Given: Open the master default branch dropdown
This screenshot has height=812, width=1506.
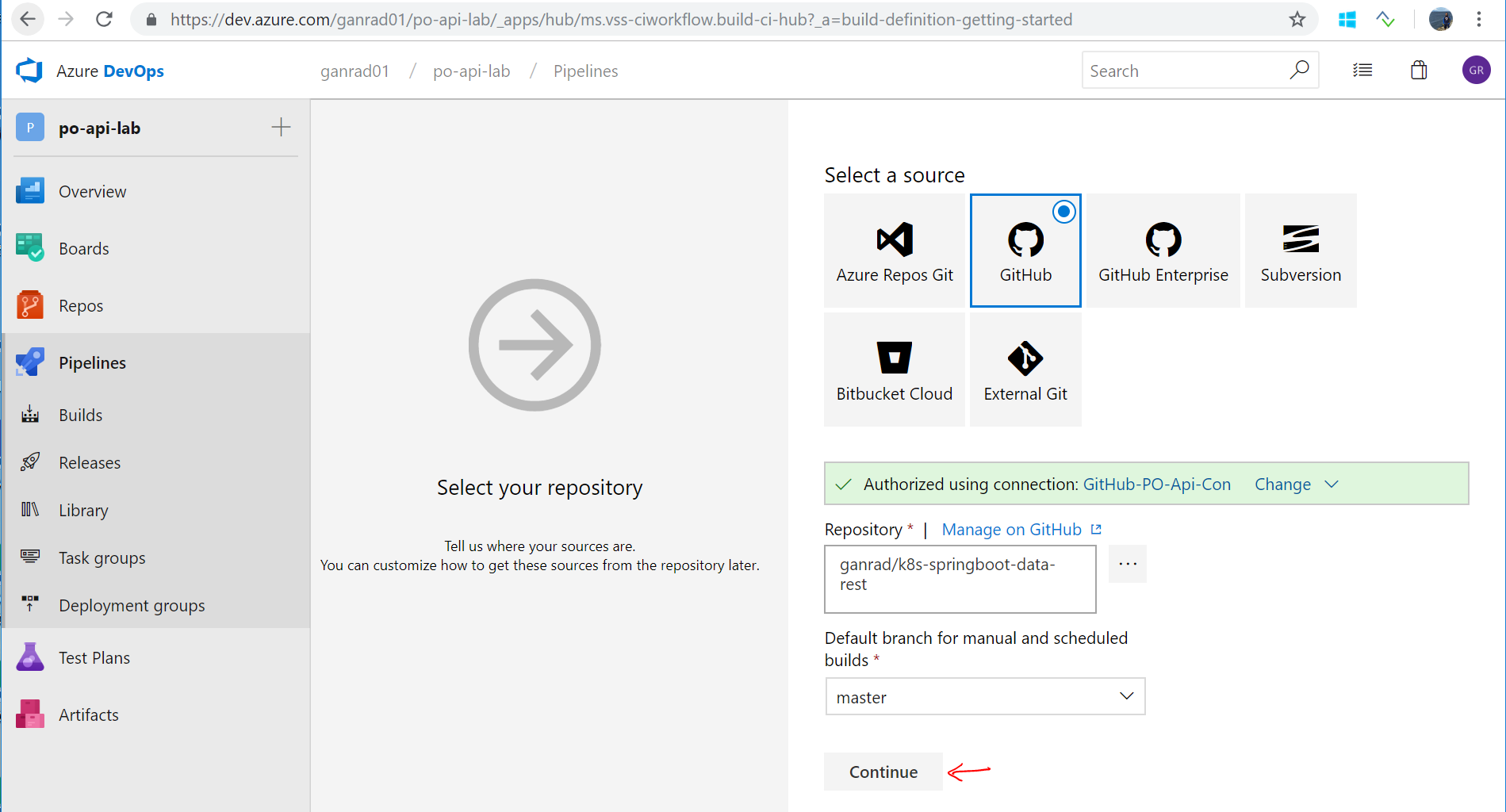Looking at the screenshot, I should coord(985,696).
